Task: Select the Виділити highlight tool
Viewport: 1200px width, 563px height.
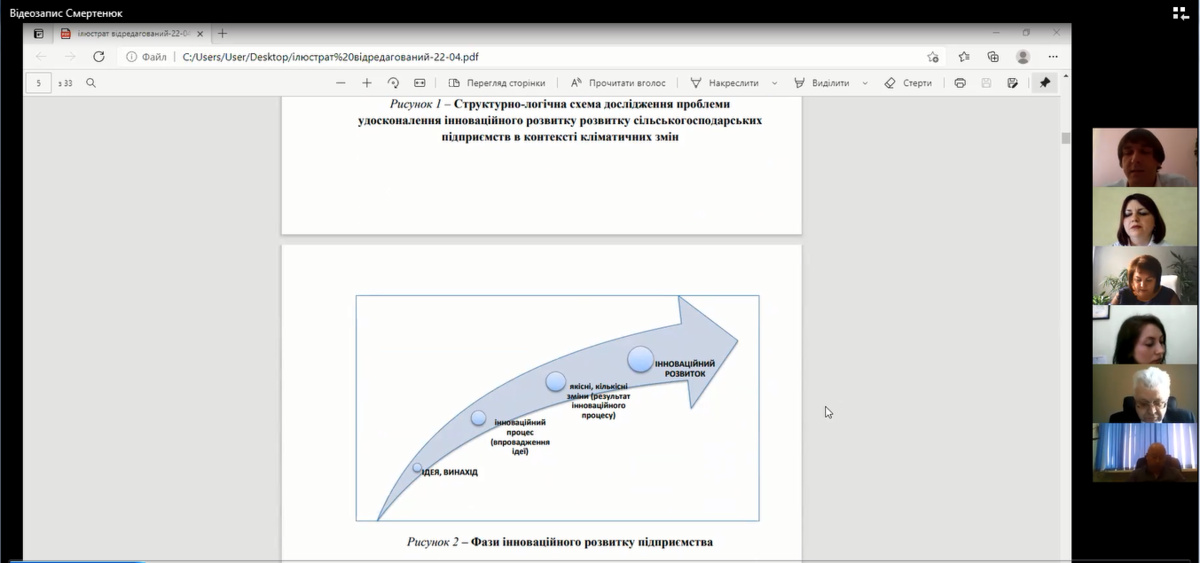Action: pyautogui.click(x=822, y=83)
